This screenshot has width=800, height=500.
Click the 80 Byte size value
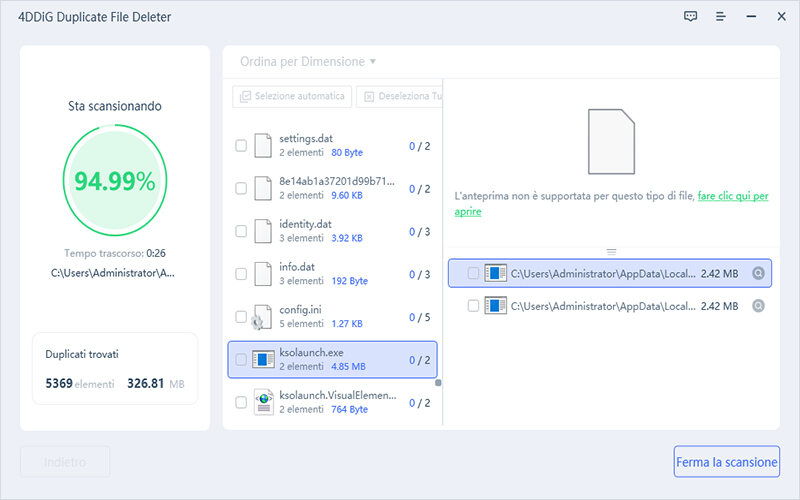347,153
